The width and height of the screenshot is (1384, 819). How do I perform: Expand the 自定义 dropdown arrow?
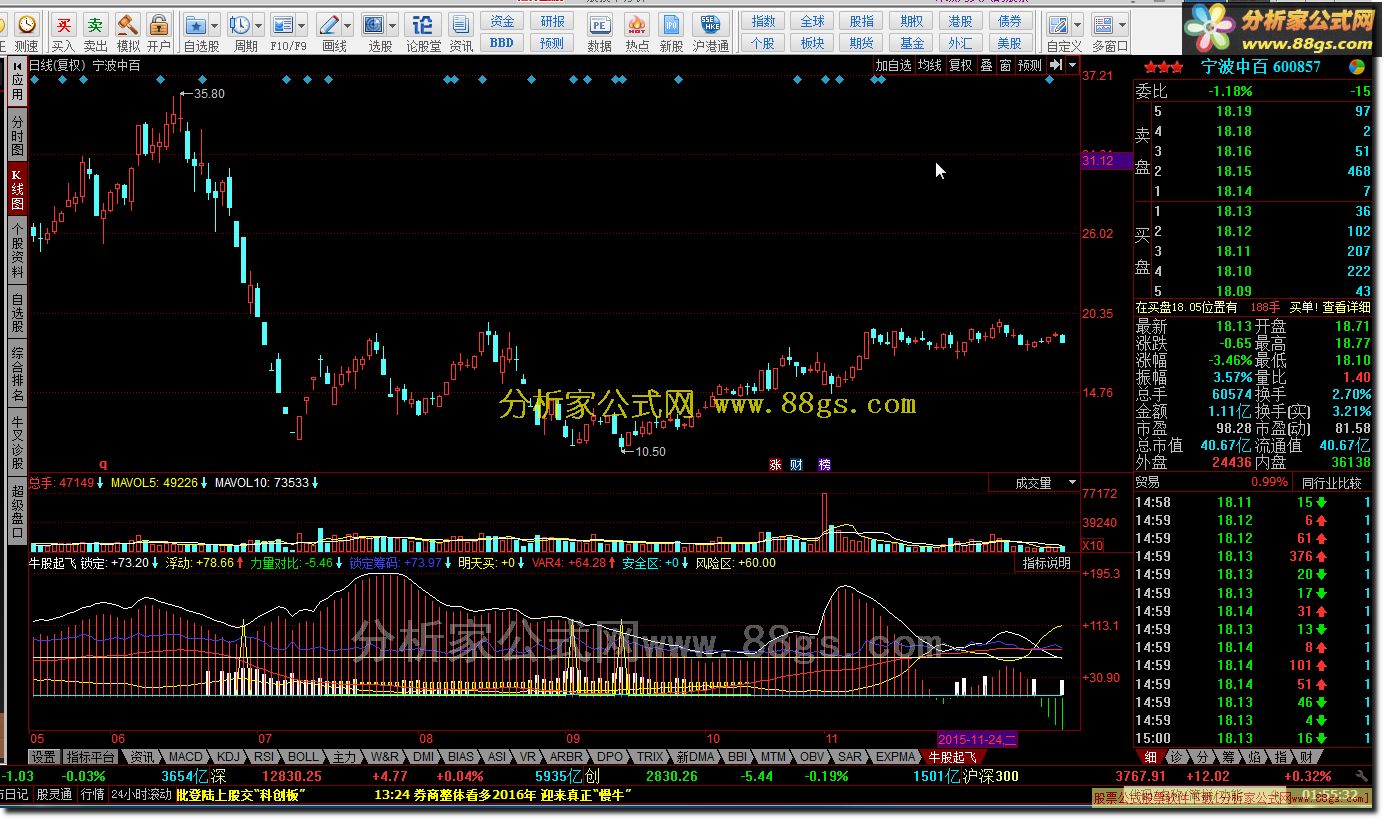1076,25
